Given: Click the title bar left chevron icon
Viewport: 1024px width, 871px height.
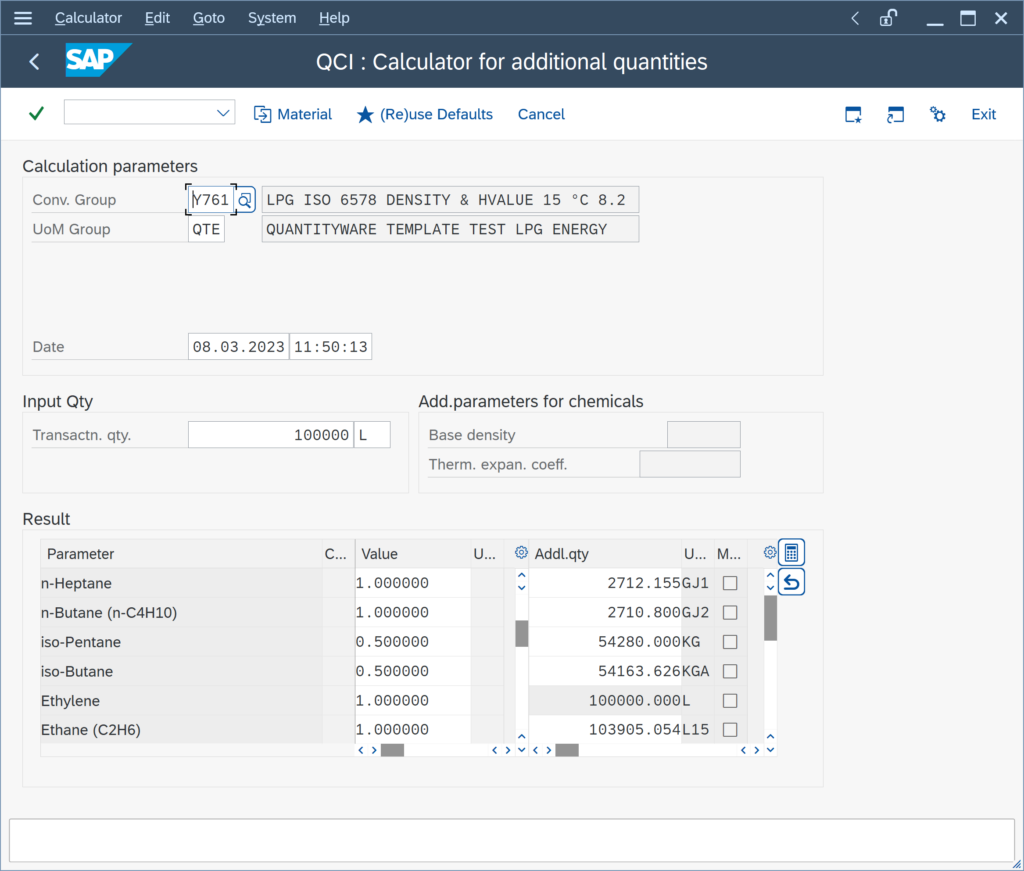Looking at the screenshot, I should [x=855, y=18].
